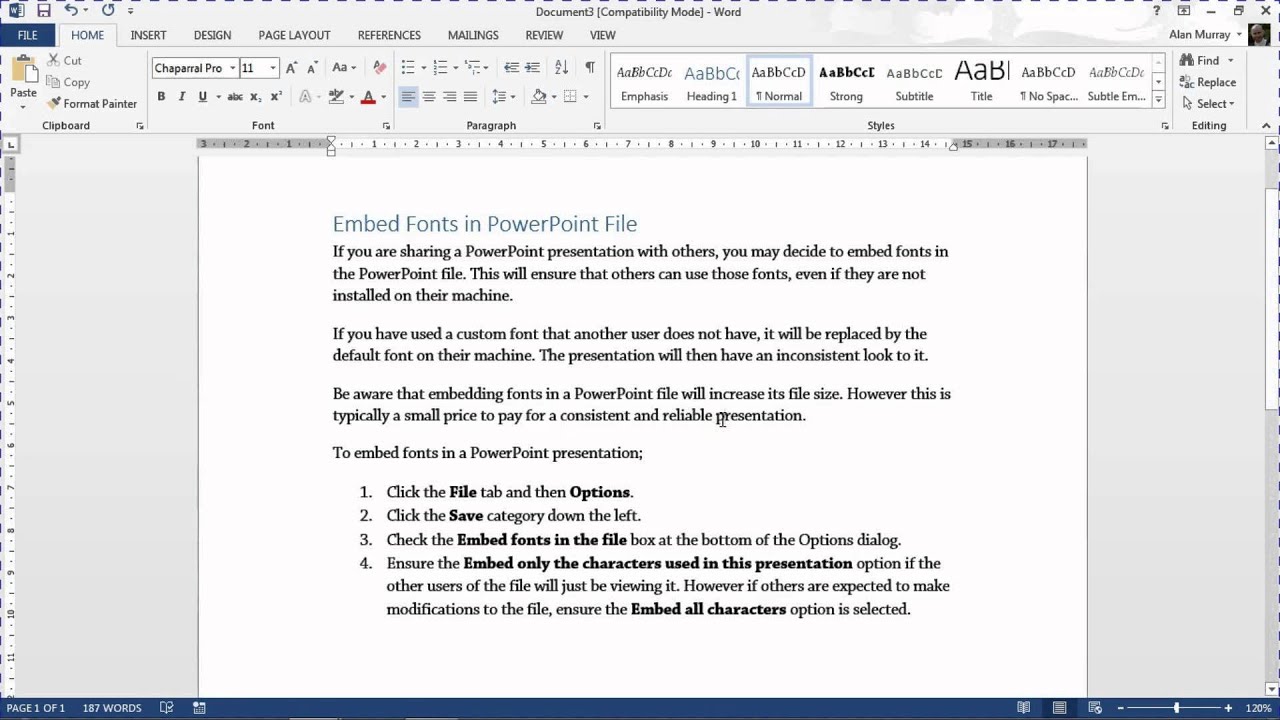Expand the Styles gallery More button
Image resolution: width=1280 pixels, height=720 pixels.
pos(1158,99)
